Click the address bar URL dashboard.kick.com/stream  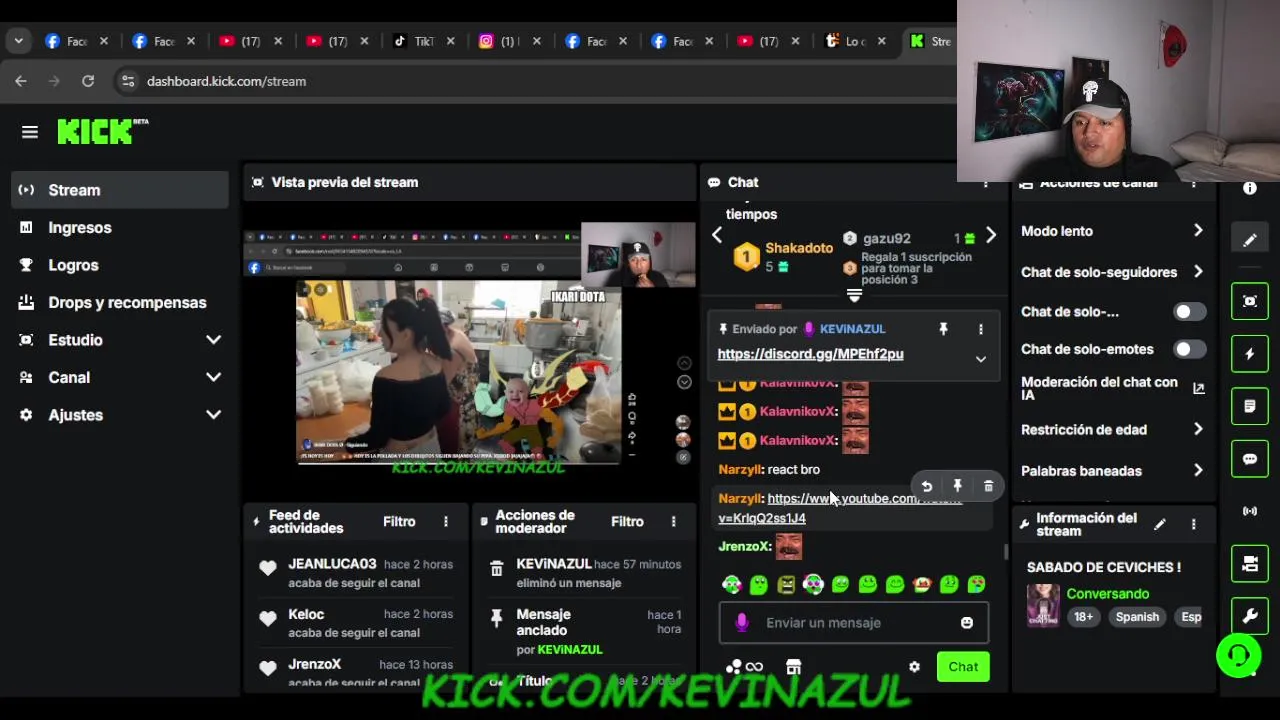click(226, 81)
